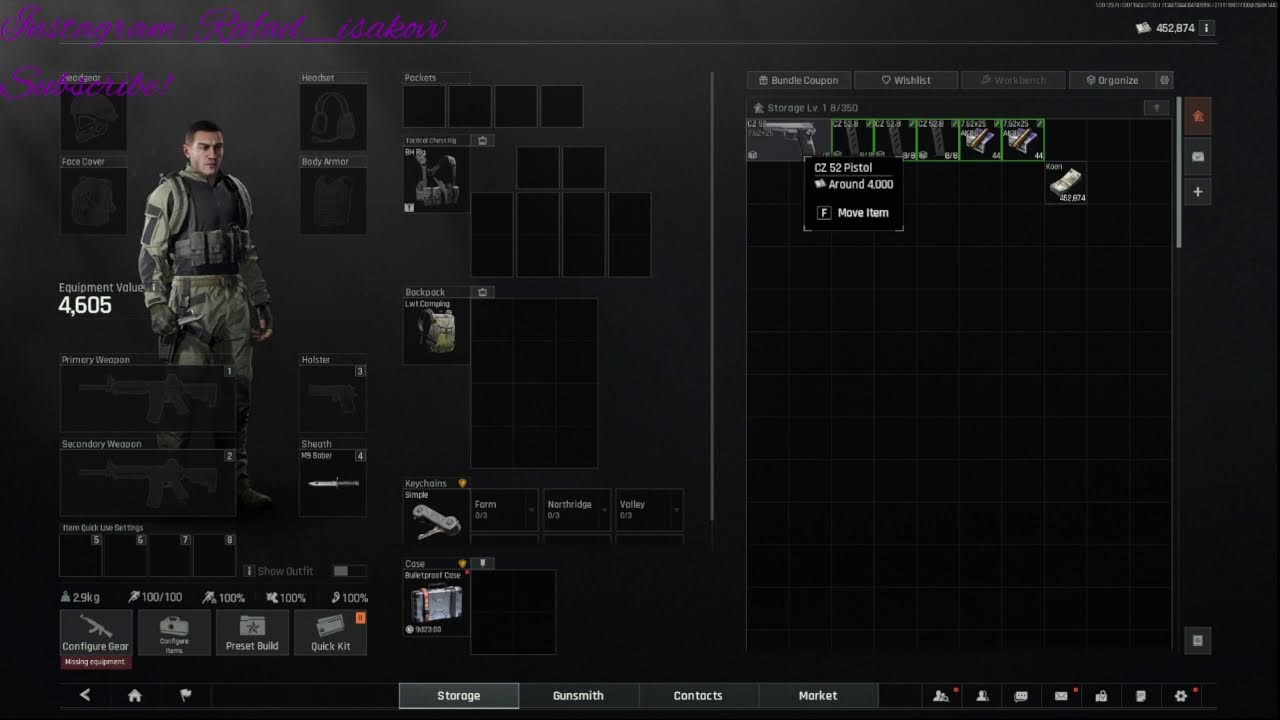Click the empty Holster slot
This screenshot has width=1280, height=720.
pyautogui.click(x=333, y=399)
